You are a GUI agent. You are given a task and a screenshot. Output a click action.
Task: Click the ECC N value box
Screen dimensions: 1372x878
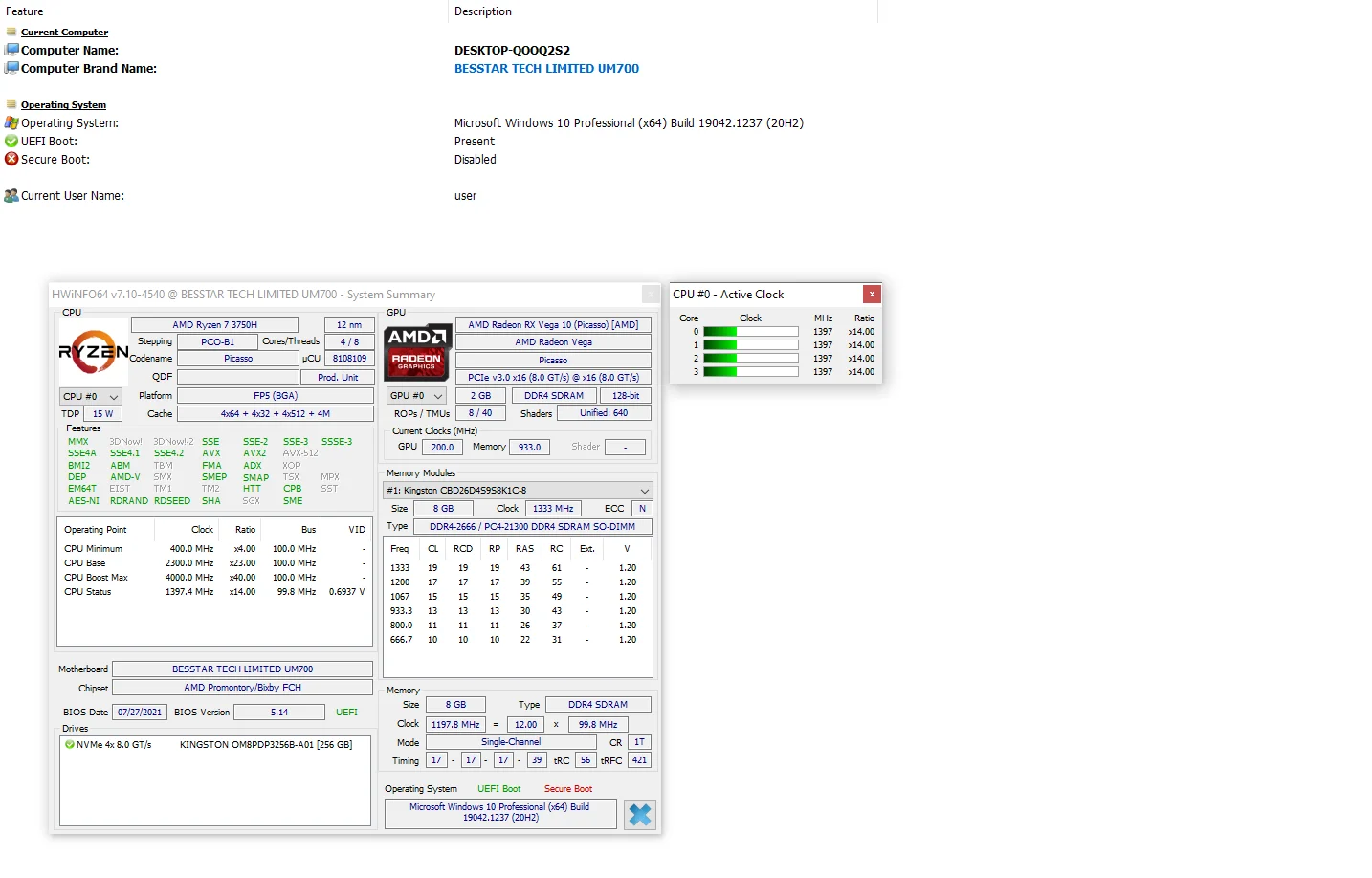642,509
